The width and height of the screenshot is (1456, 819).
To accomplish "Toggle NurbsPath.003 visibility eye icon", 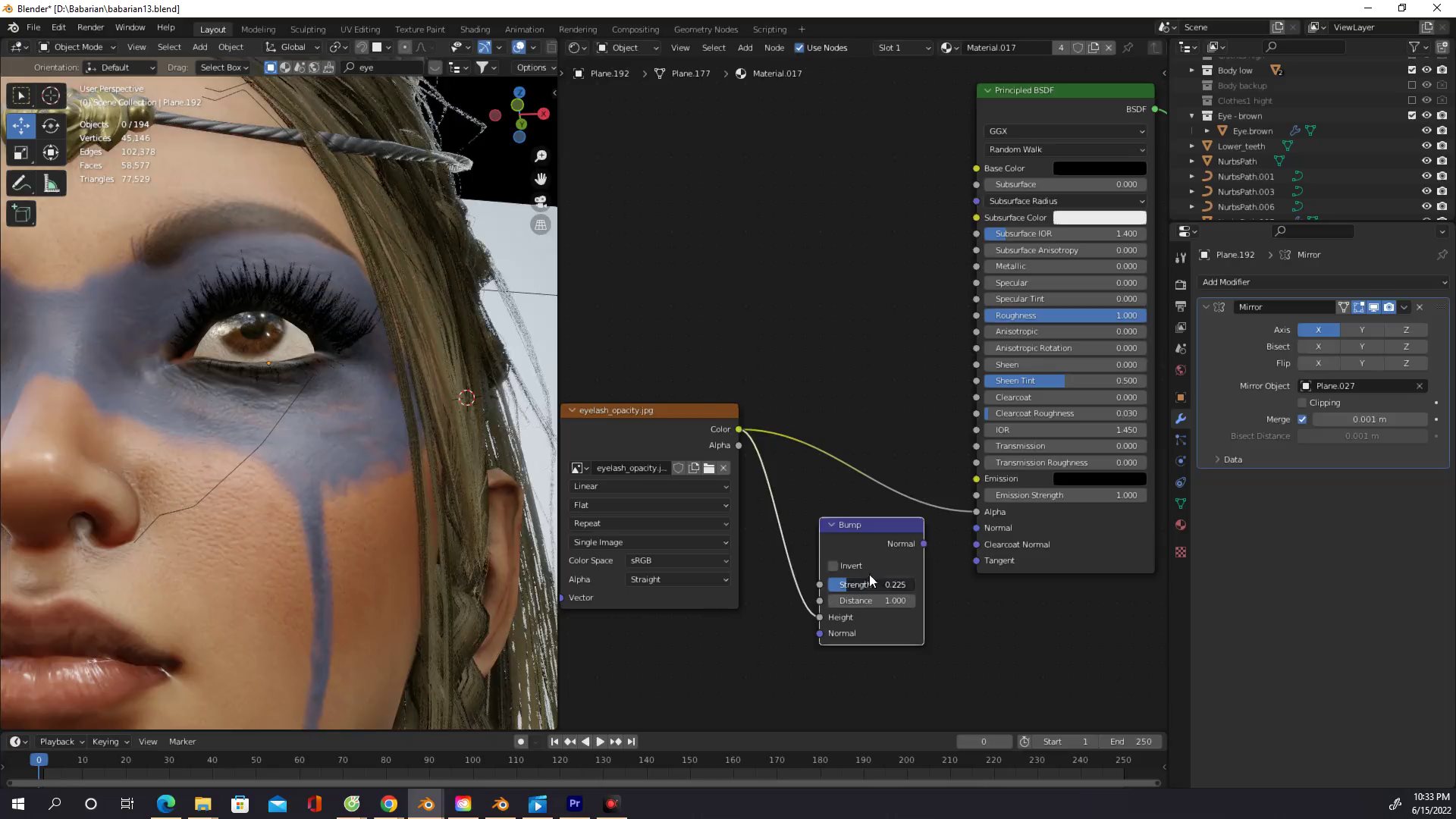I will pyautogui.click(x=1426, y=191).
